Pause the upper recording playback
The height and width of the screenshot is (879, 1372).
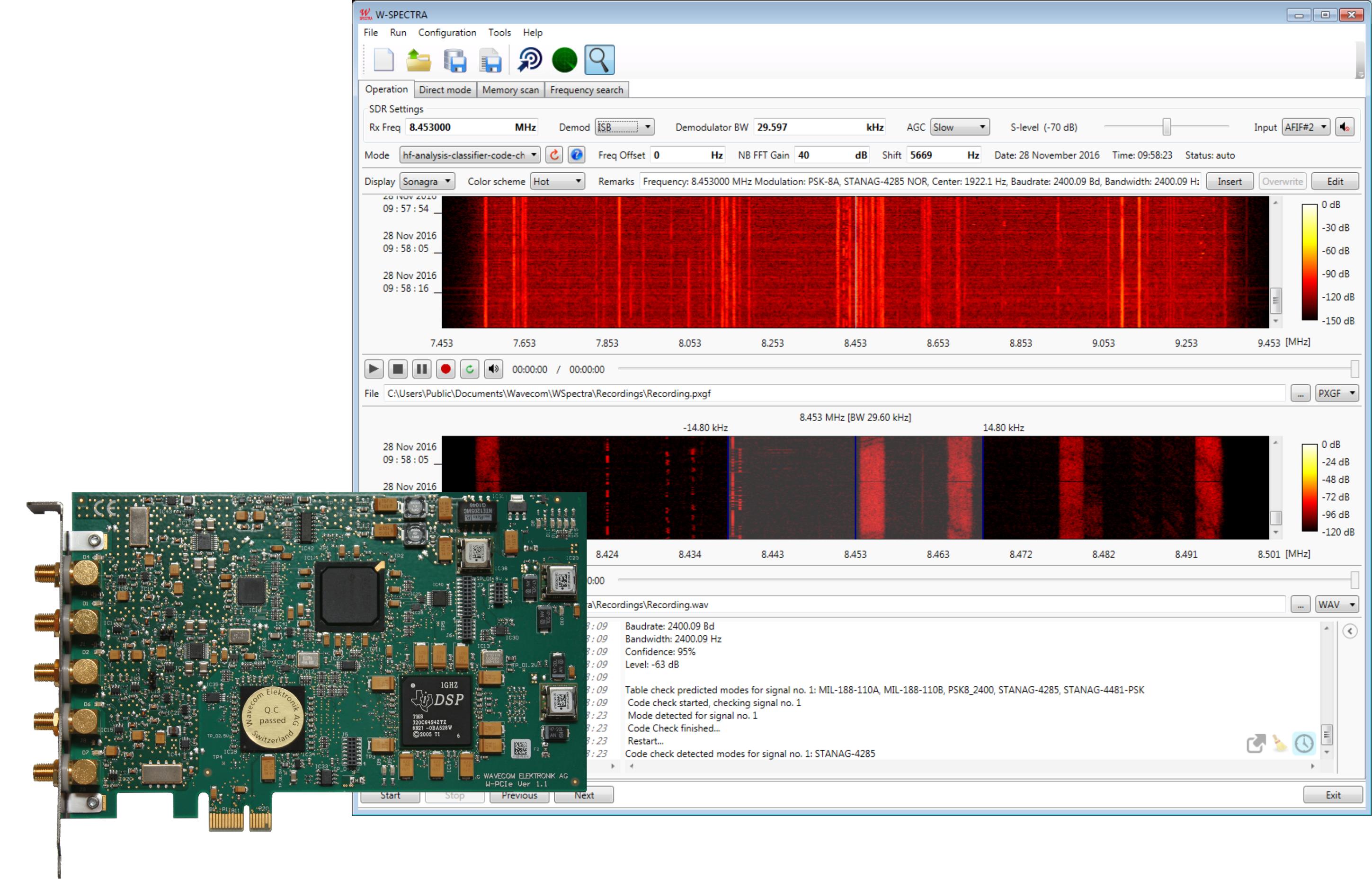422,369
